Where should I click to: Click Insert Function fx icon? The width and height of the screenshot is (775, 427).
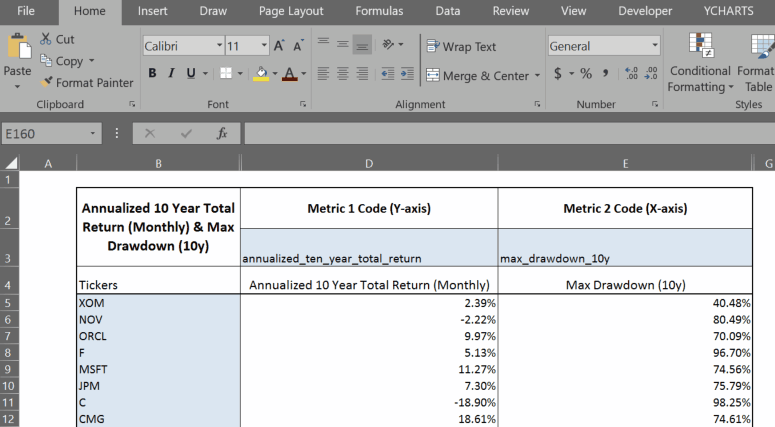coord(222,133)
